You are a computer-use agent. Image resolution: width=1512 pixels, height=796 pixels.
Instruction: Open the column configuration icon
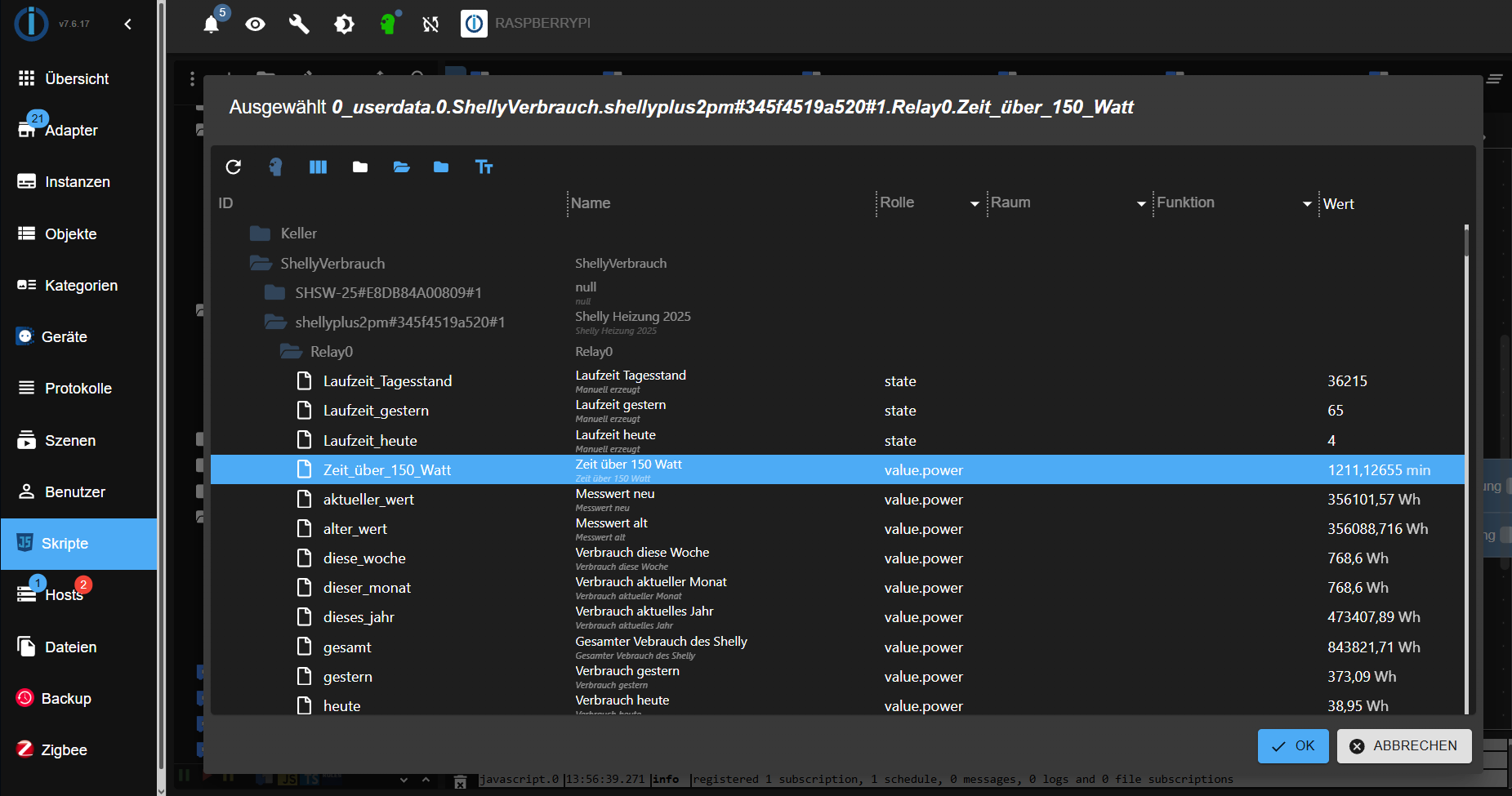[x=318, y=167]
